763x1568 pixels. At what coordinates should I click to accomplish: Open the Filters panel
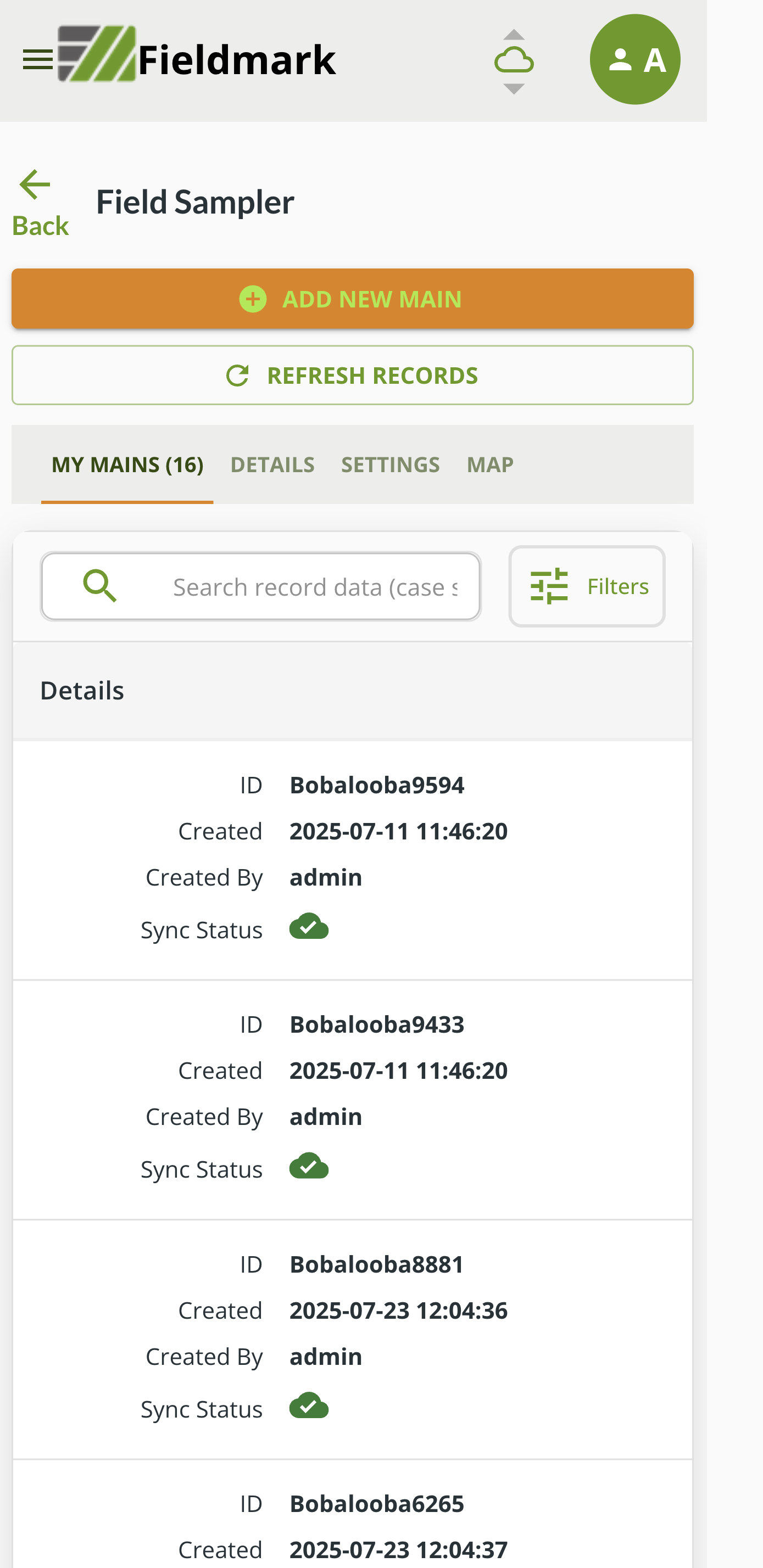point(587,586)
